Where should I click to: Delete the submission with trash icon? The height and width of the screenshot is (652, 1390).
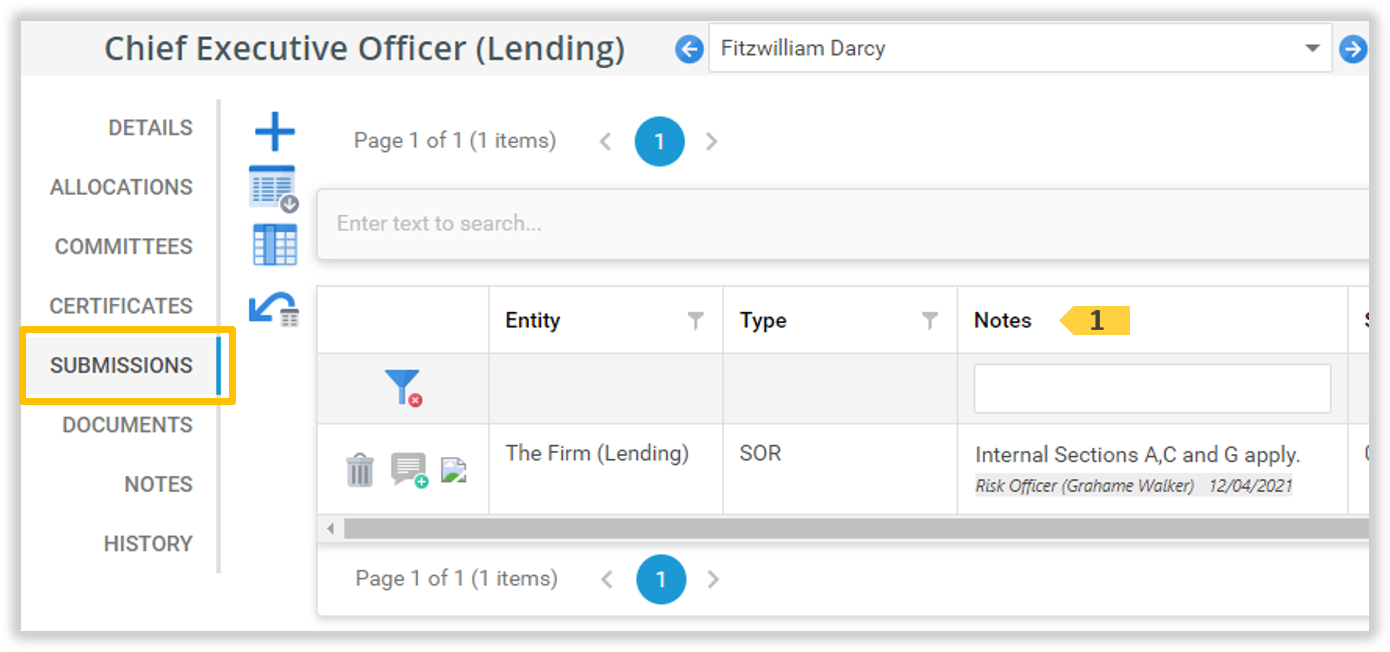pos(360,469)
